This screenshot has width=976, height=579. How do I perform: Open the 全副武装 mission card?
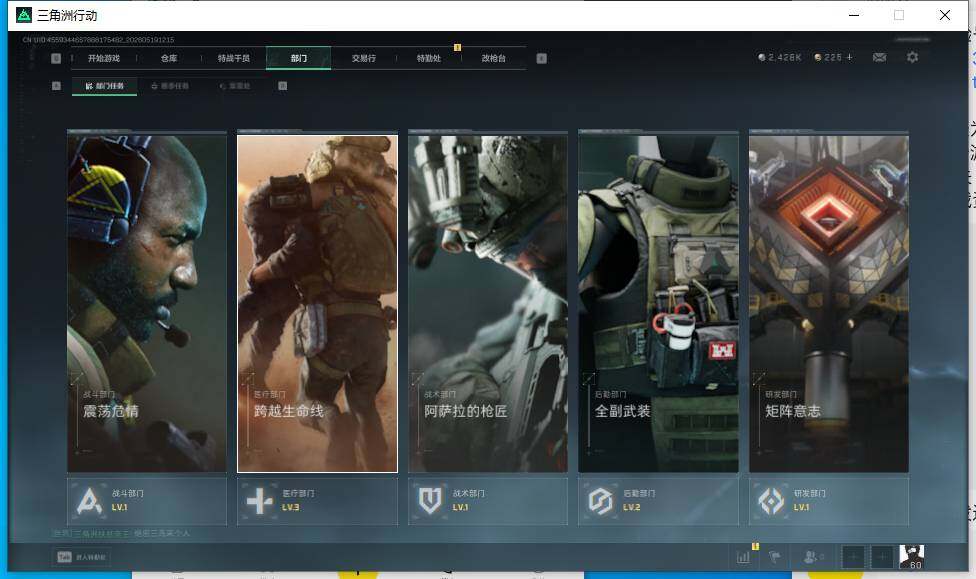659,302
